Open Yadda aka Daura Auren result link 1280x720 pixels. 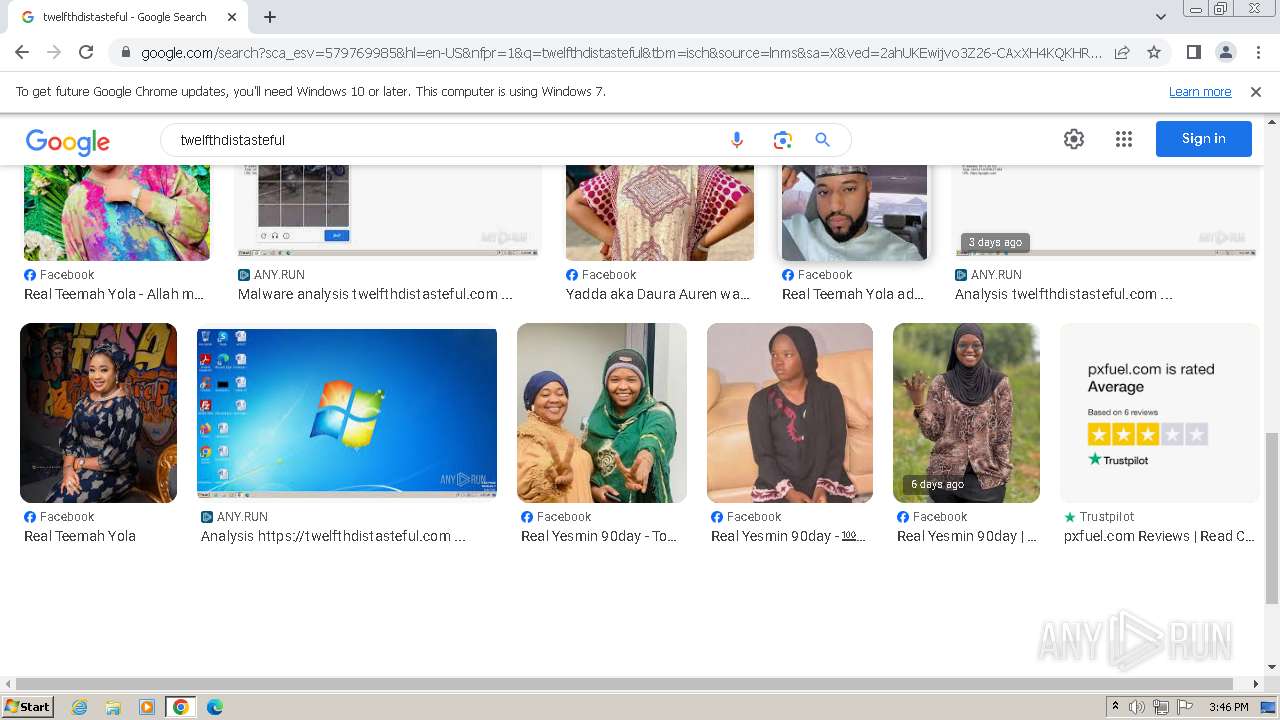[x=658, y=294]
